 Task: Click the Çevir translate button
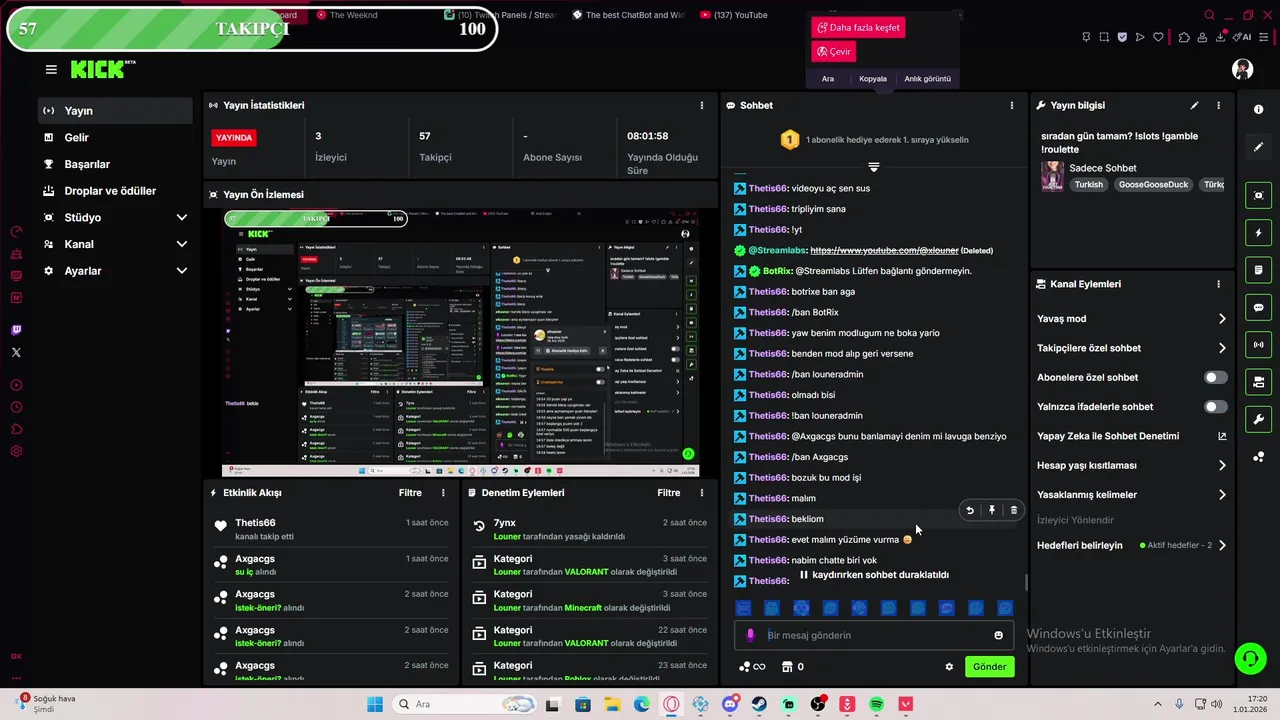[833, 51]
